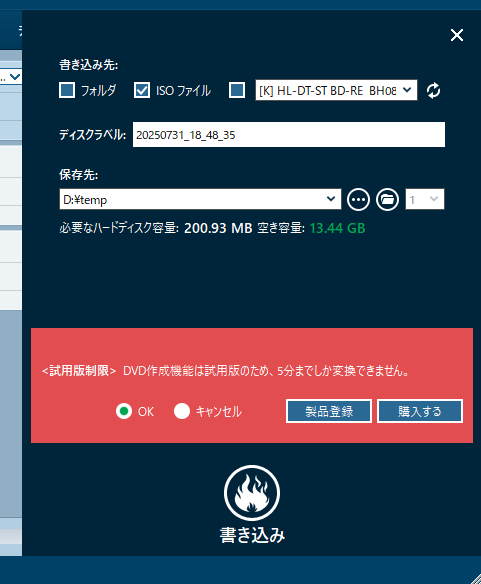Open the copies count dropdown
Viewport: 481px width, 584px height.
425,199
